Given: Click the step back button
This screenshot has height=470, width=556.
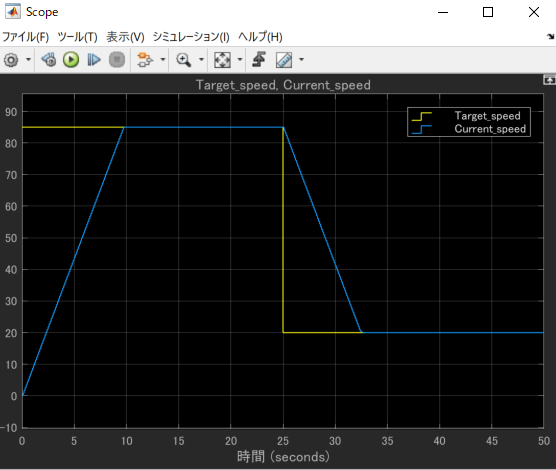Looking at the screenshot, I should [49, 60].
